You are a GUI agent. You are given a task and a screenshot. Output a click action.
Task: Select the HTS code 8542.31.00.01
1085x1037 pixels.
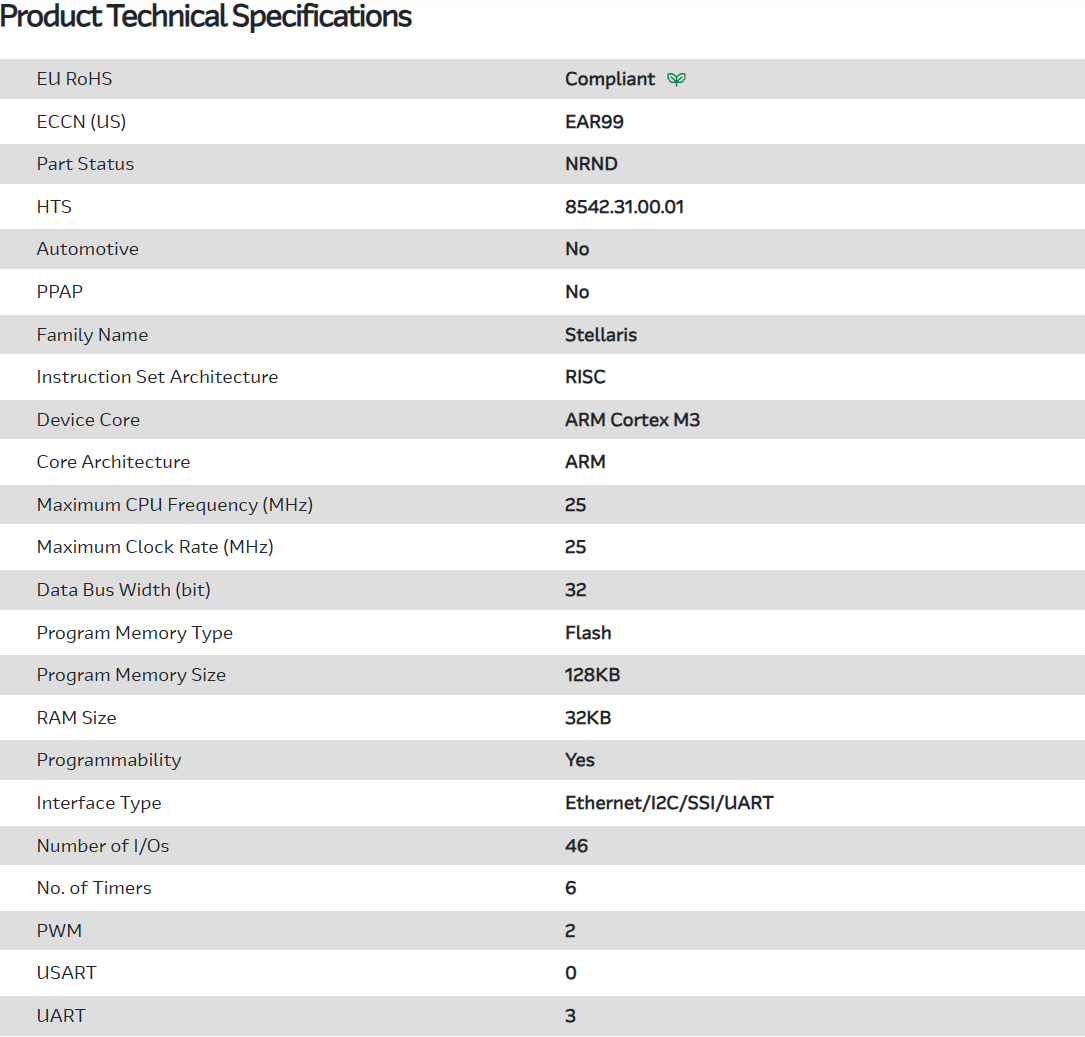(x=624, y=207)
